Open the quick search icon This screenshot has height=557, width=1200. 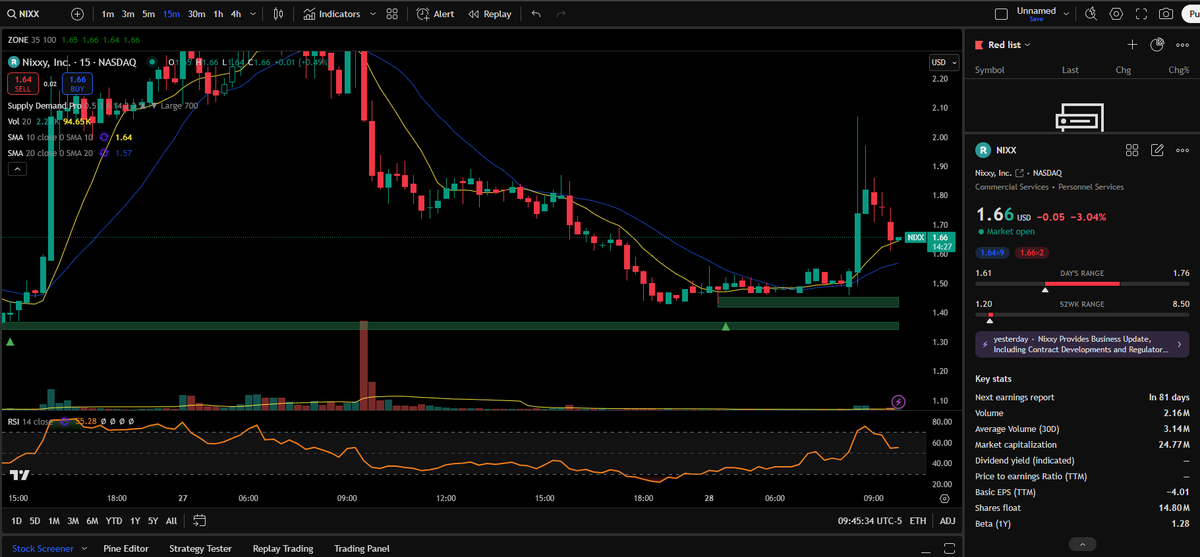pos(1090,14)
